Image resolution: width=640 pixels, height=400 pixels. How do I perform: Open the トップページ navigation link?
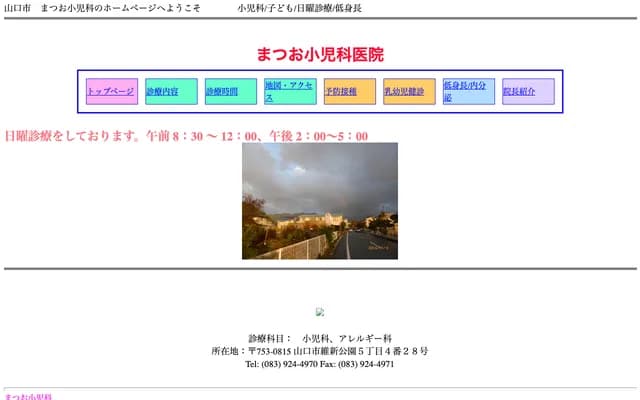(x=110, y=91)
